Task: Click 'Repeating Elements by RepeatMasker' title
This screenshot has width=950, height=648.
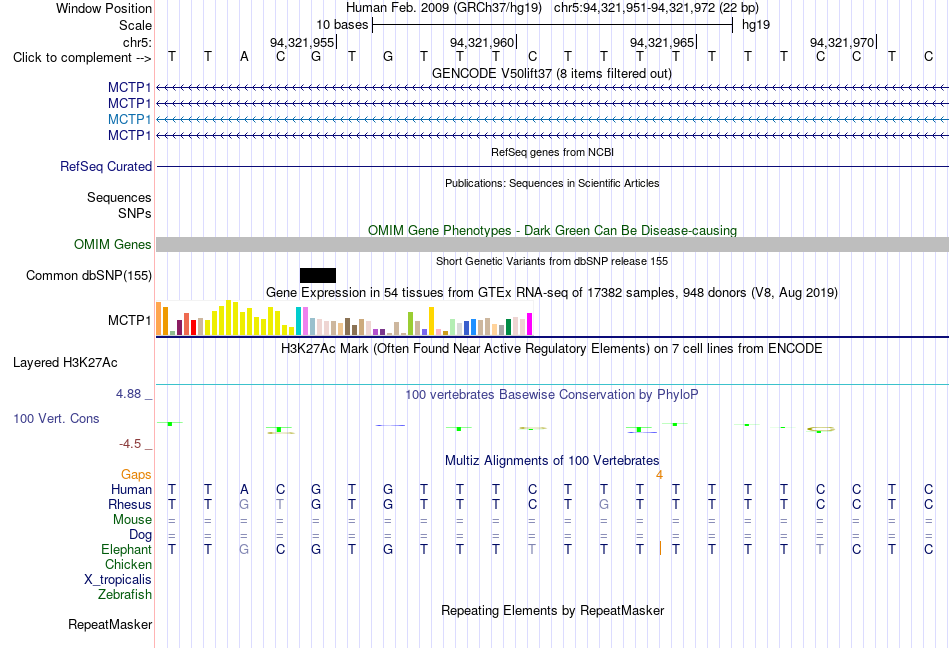Action: pos(552,610)
